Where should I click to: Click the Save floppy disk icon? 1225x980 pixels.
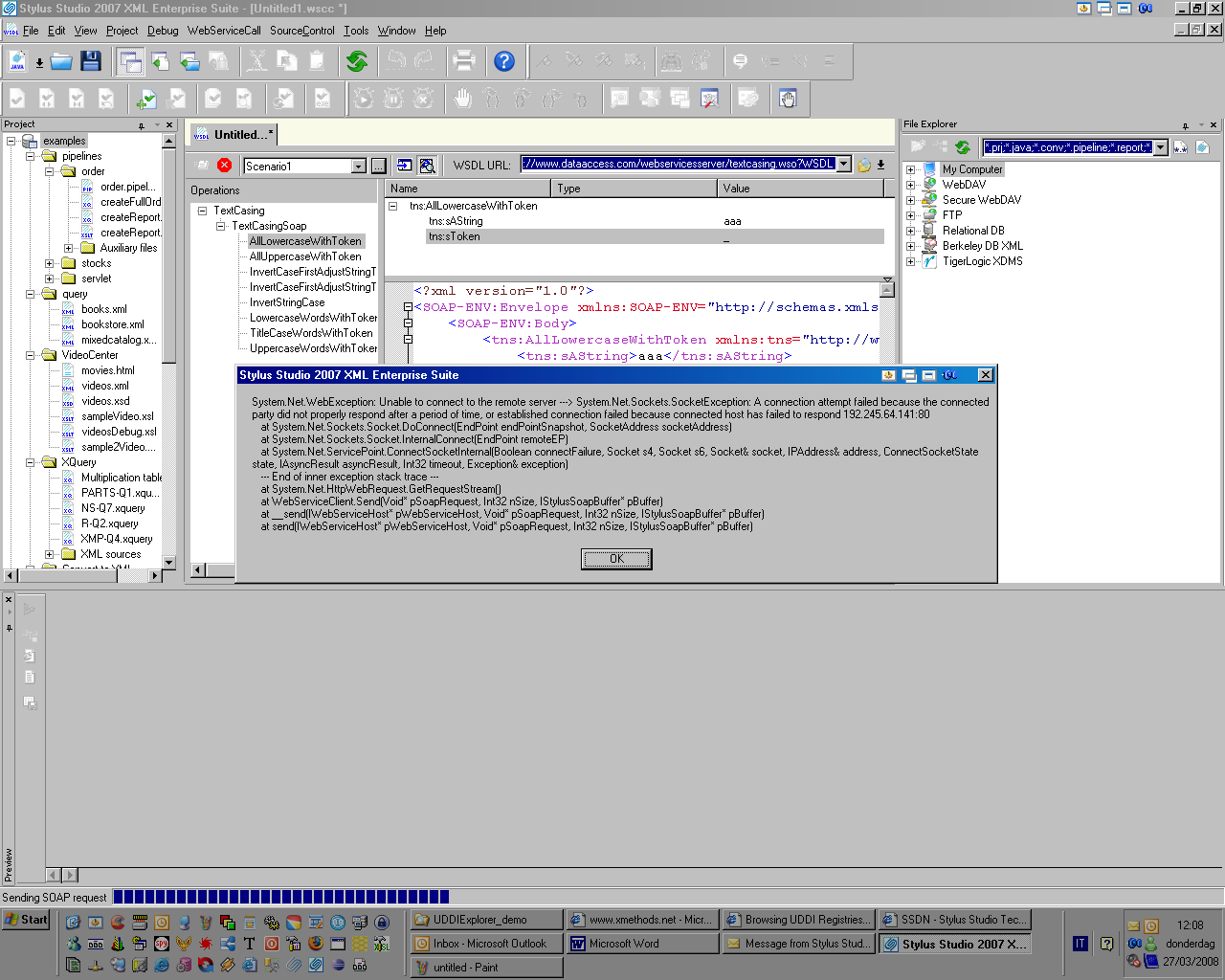(x=91, y=62)
